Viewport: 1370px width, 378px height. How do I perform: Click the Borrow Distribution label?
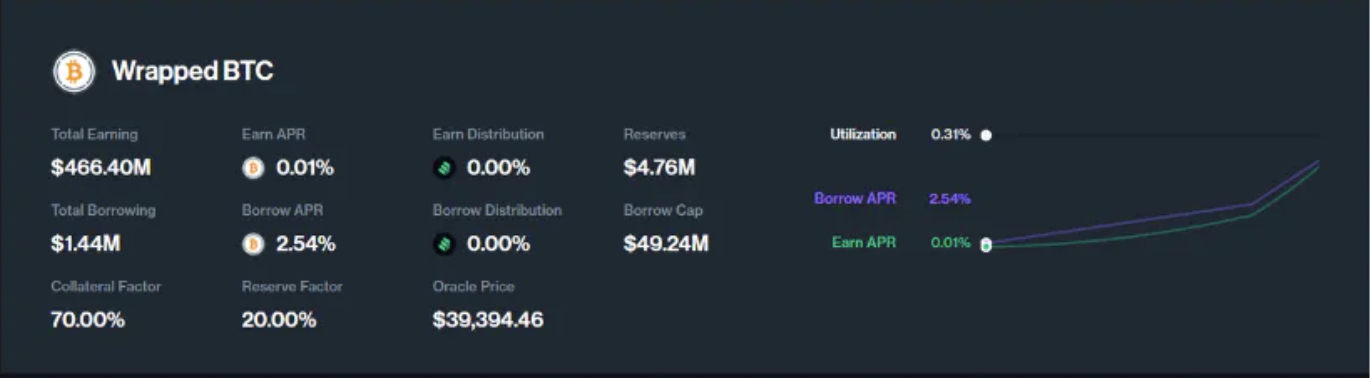497,210
